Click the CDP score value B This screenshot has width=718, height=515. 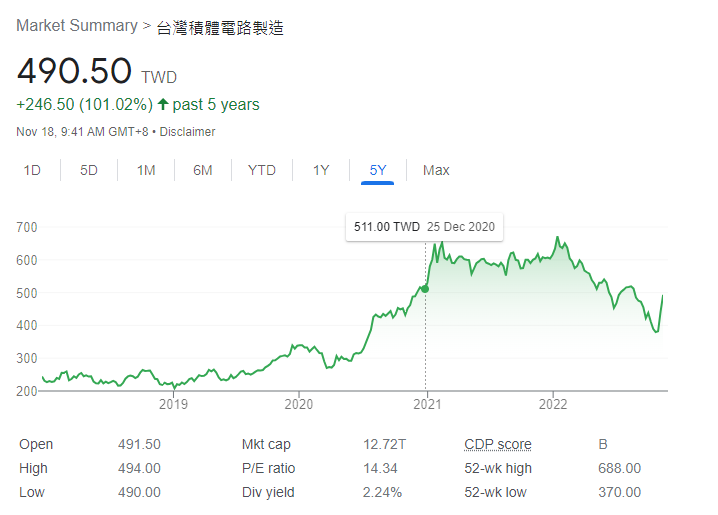(603, 444)
